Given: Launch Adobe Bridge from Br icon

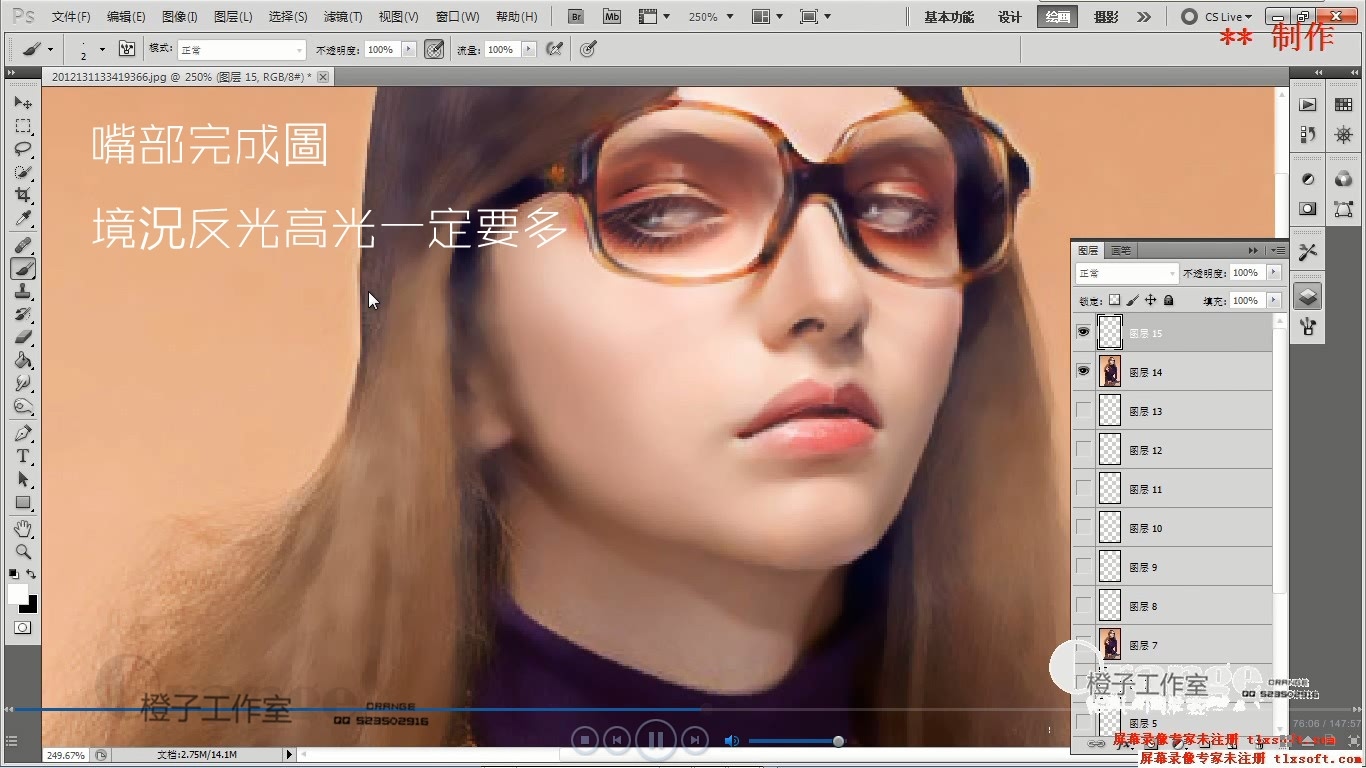Looking at the screenshot, I should tap(575, 17).
